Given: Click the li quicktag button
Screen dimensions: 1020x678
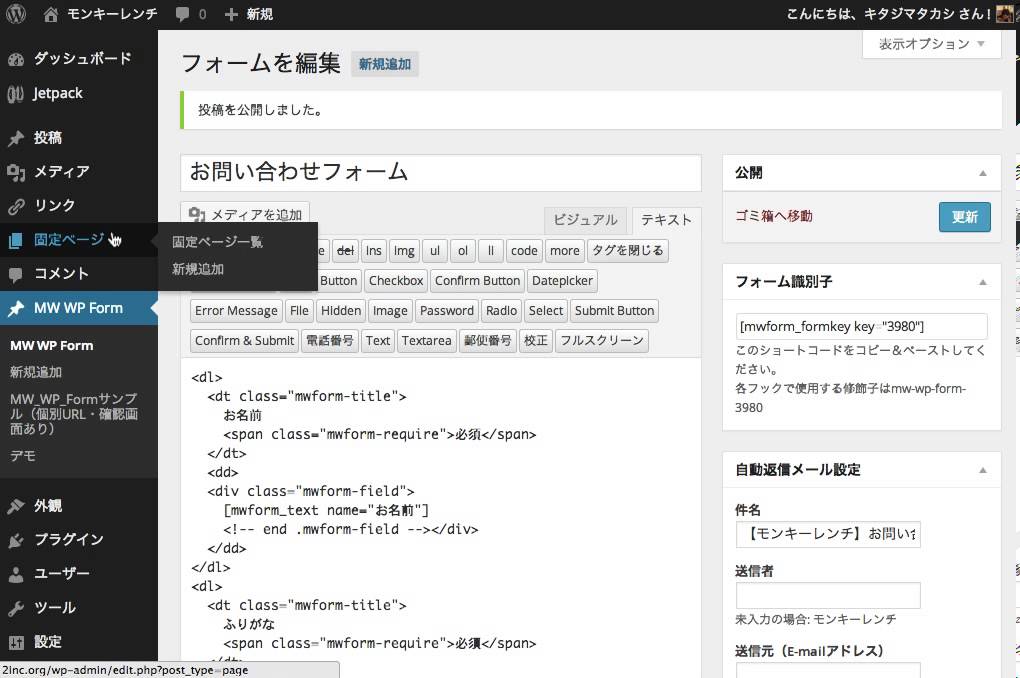Looking at the screenshot, I should pyautogui.click(x=490, y=251).
